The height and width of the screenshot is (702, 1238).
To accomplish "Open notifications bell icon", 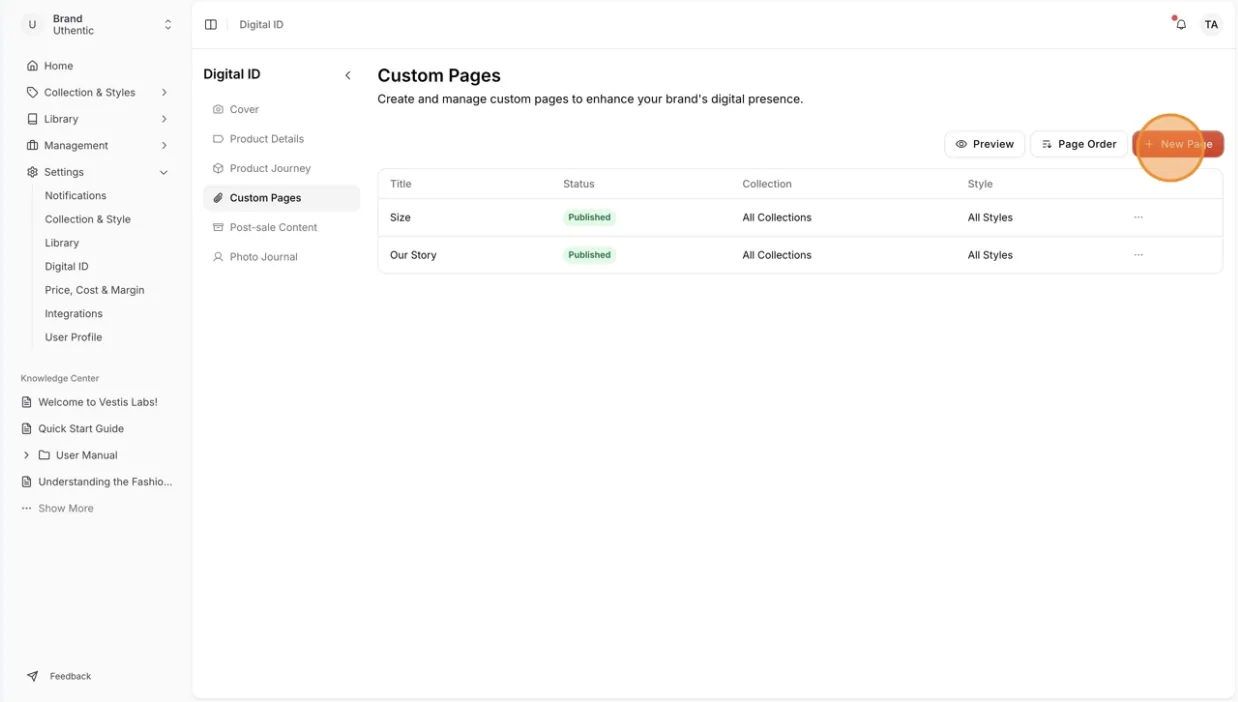I will coord(1181,24).
